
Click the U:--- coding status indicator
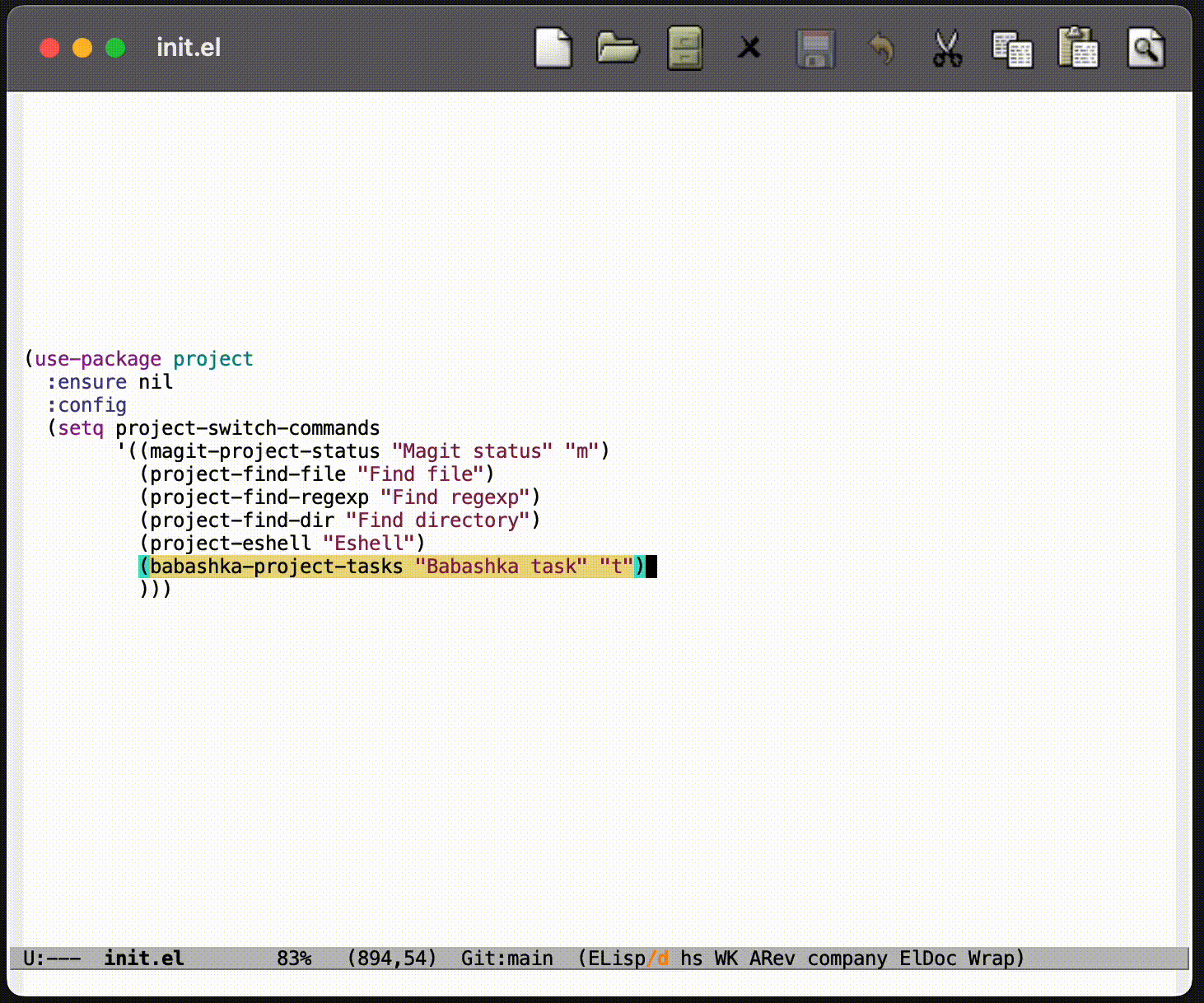coord(52,958)
